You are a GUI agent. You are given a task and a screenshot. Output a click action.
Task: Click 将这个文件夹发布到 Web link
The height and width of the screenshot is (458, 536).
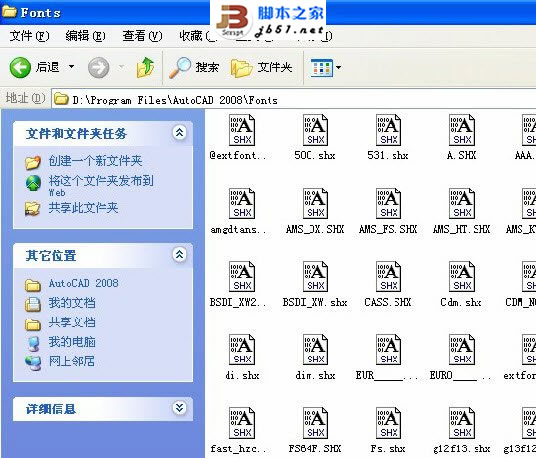pos(101,185)
